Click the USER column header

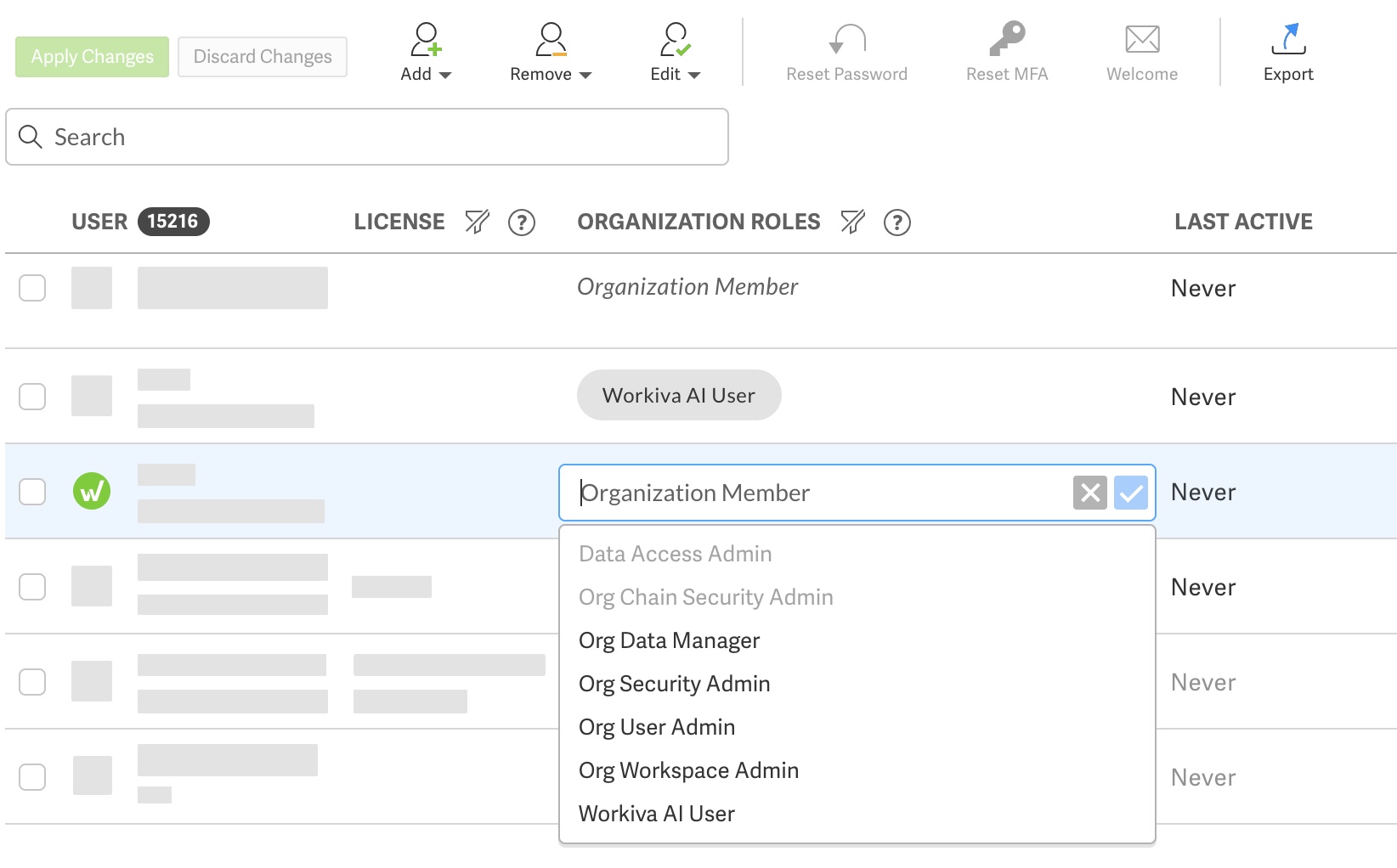99,222
